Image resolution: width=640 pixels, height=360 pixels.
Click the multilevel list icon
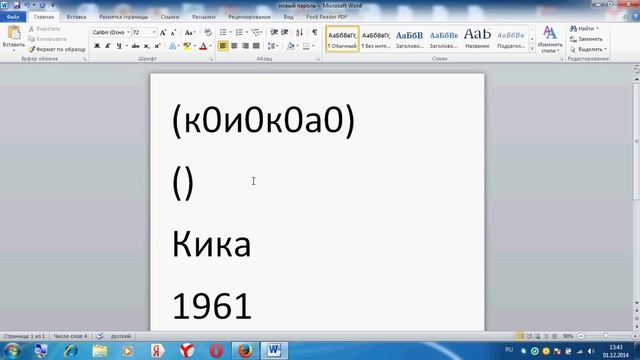[x=256, y=32]
